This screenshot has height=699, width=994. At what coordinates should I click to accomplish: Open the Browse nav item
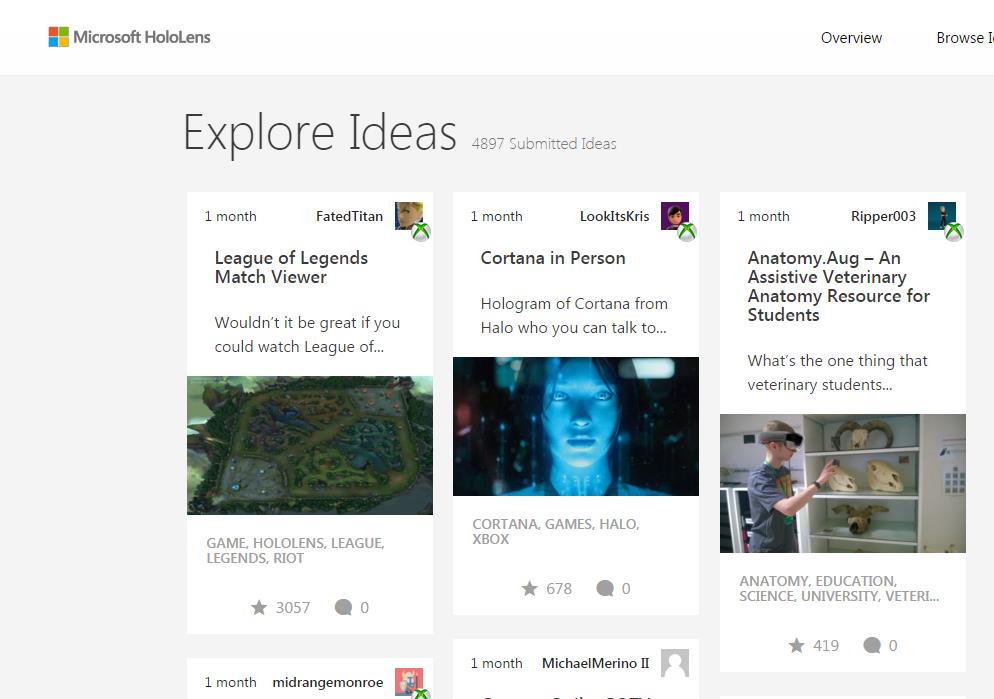(964, 38)
